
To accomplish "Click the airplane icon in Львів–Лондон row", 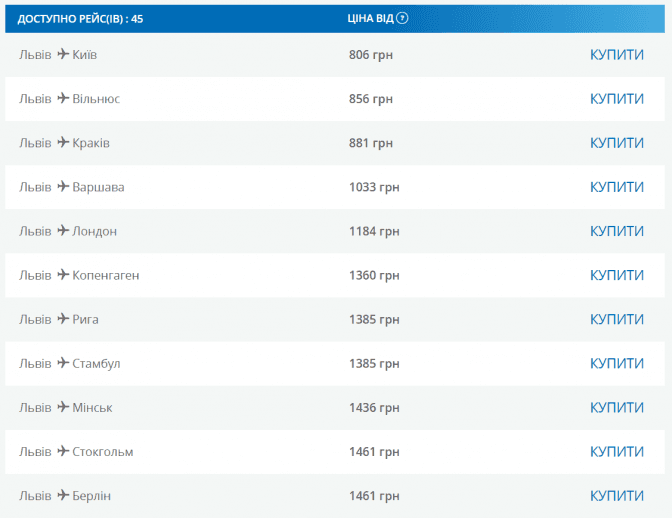I will click(x=63, y=231).
